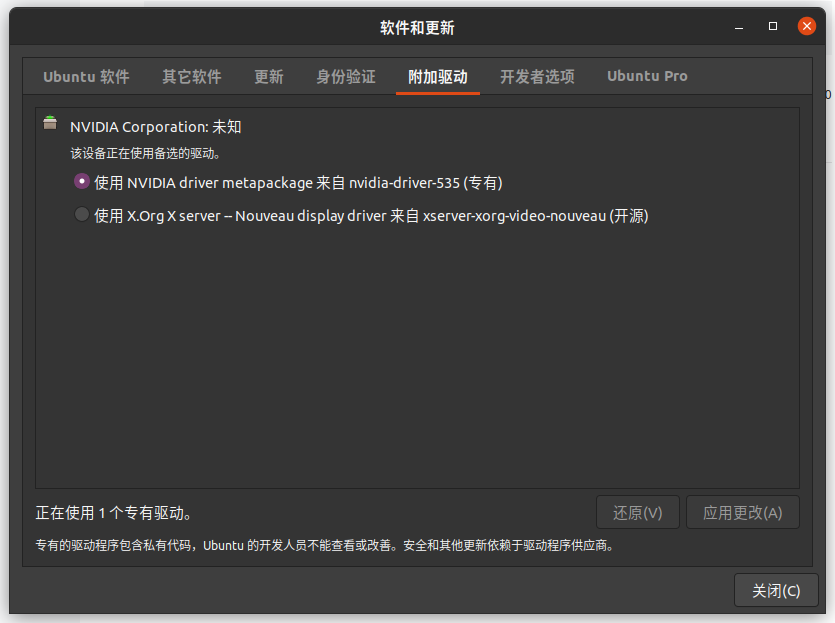The height and width of the screenshot is (623, 835).
Task: Switch to the 更新 tab
Action: (268, 76)
